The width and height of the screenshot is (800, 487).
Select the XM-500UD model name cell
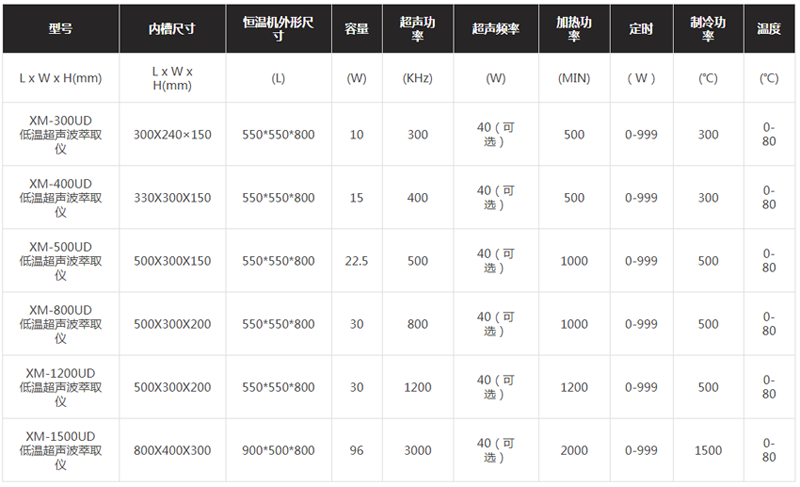pyautogui.click(x=60, y=261)
